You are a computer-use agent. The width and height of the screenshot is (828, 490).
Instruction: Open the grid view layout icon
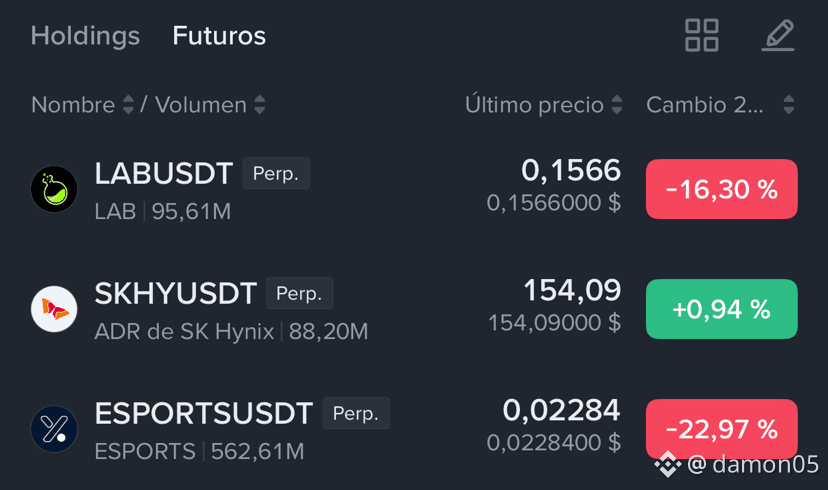701,35
